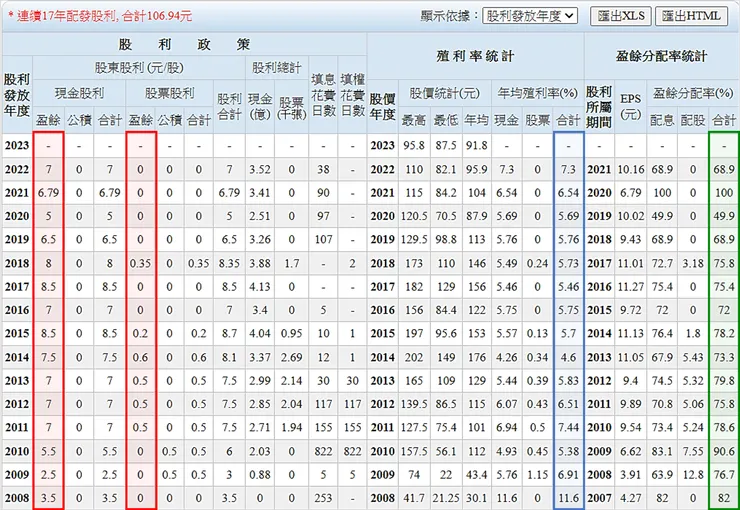
Task: Select total yield 7.44 for 2011
Action: coord(568,427)
